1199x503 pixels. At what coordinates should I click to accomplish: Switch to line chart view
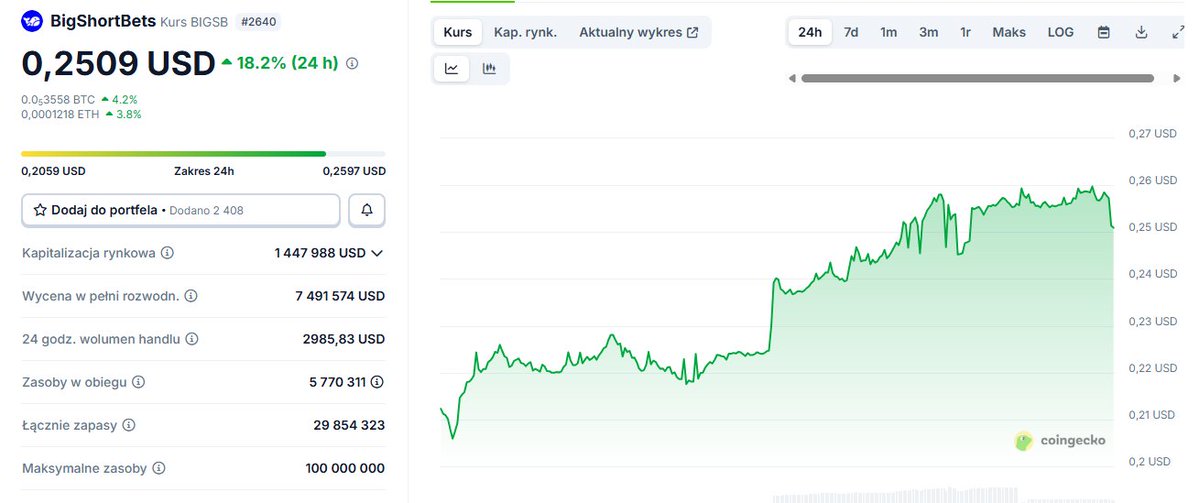coord(451,69)
